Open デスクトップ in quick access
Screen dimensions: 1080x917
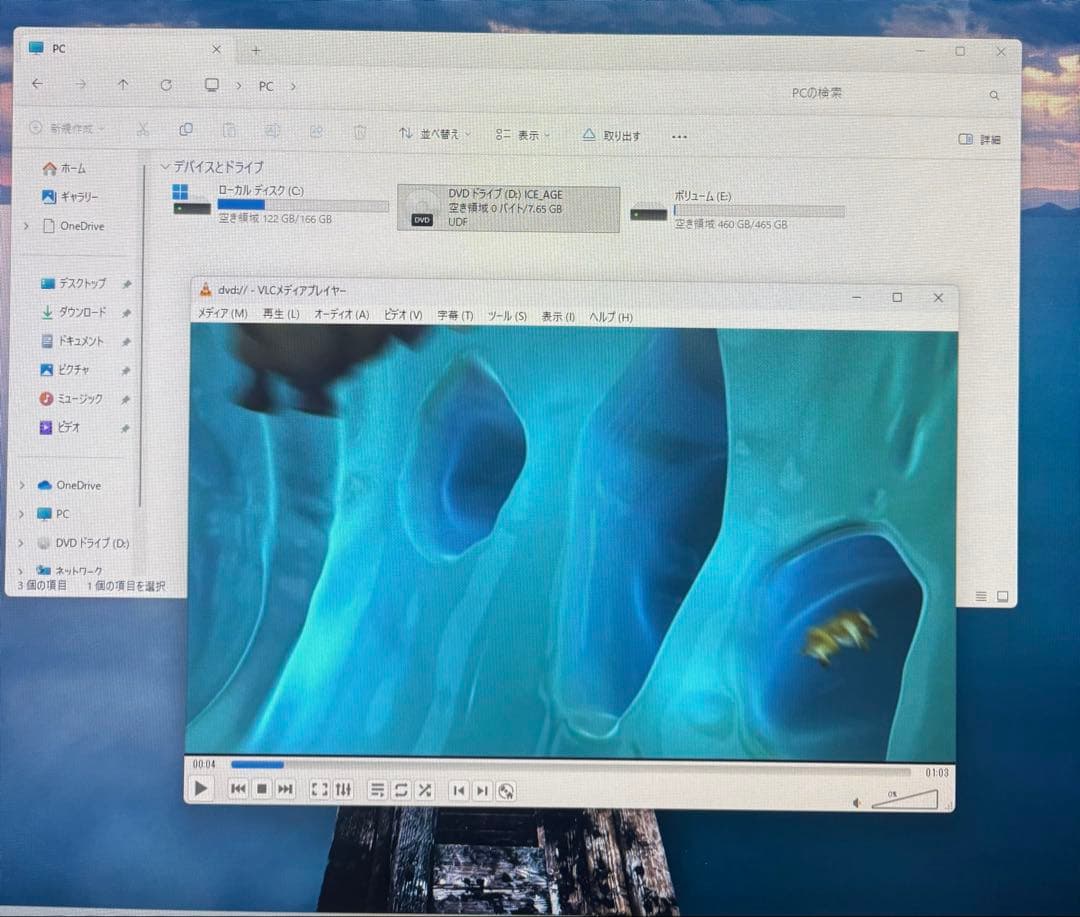click(x=73, y=283)
